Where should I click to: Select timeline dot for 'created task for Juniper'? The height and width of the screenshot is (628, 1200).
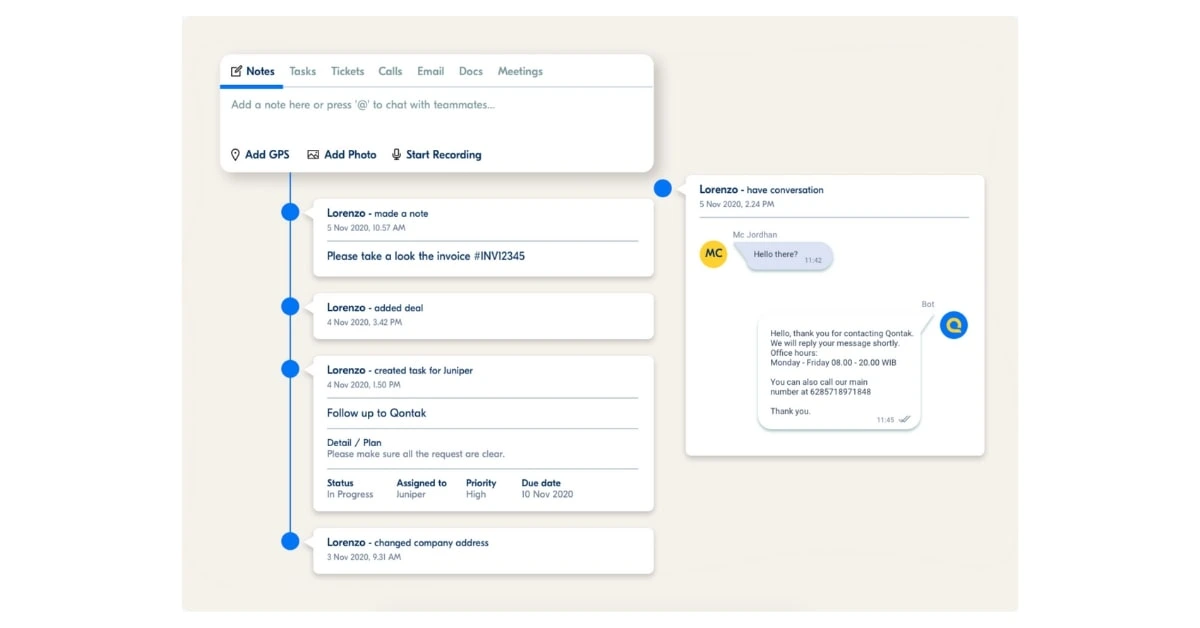[x=290, y=369]
